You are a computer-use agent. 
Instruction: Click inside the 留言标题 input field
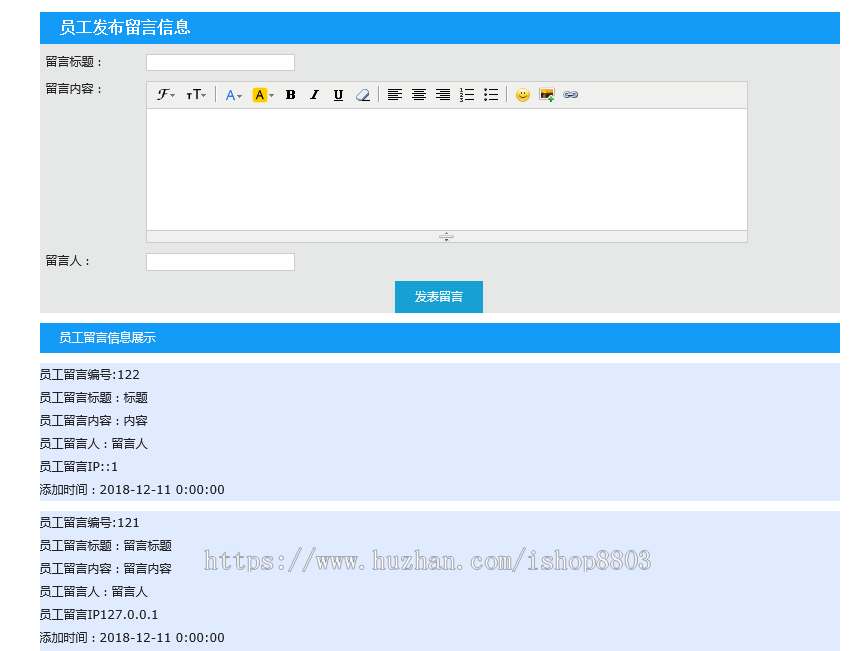(x=220, y=62)
